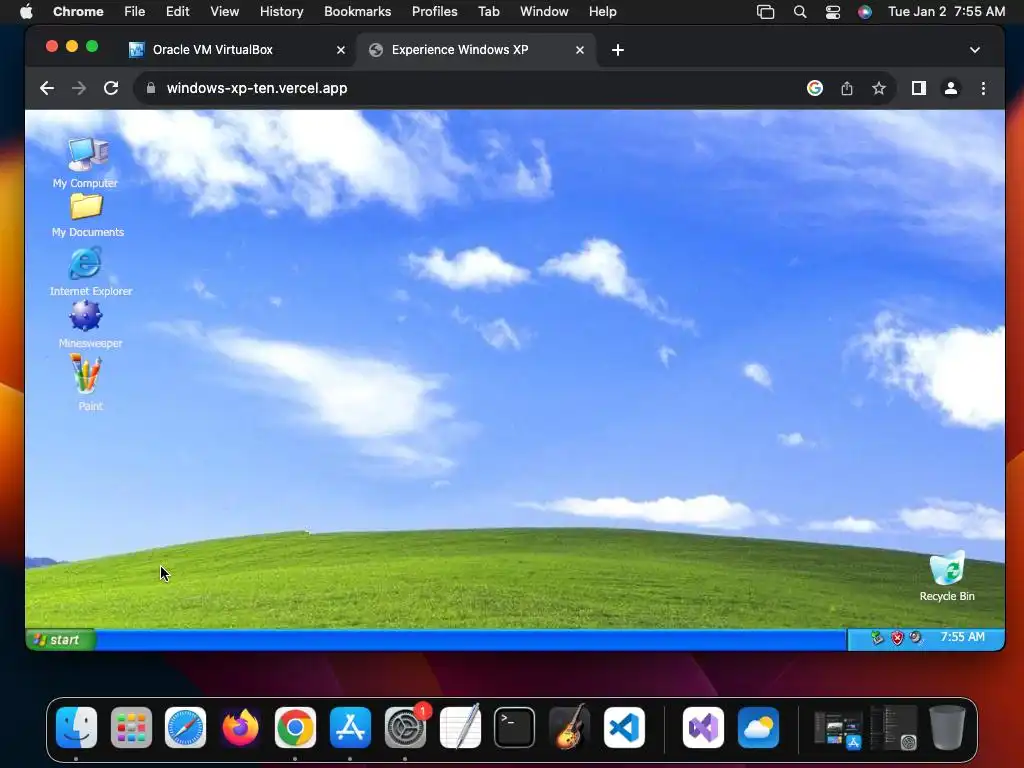Screen dimensions: 1024x768
Task: Click the XP network tray icon
Action: pos(878,638)
